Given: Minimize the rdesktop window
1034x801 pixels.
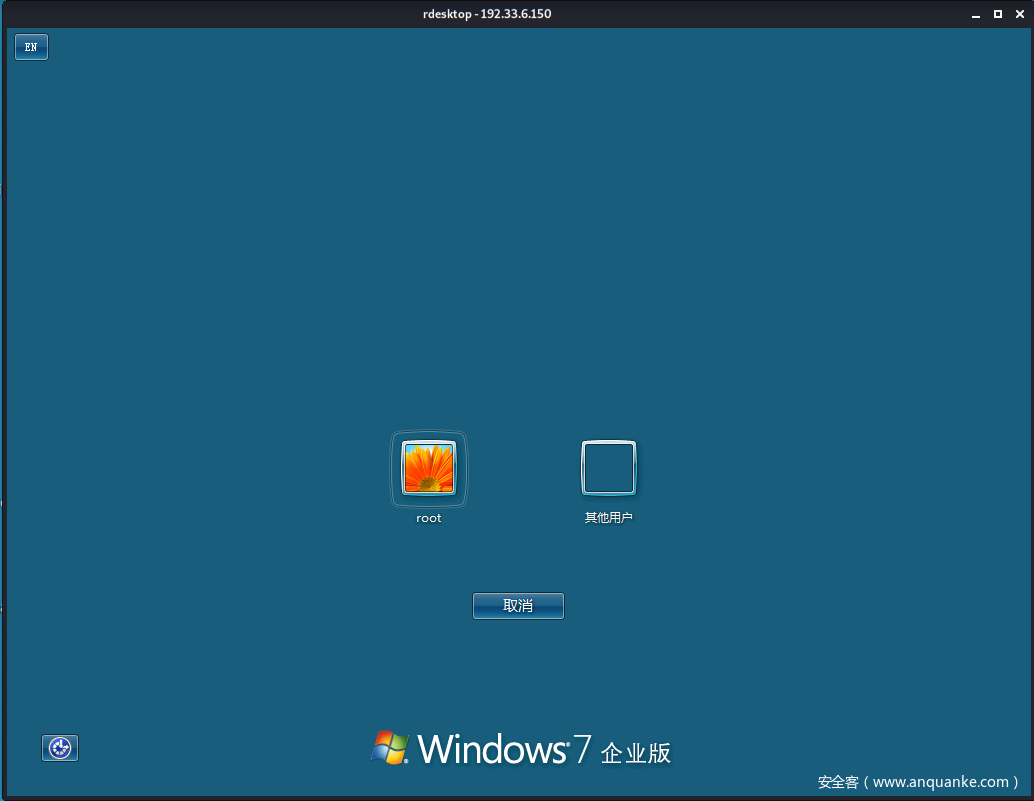Looking at the screenshot, I should [x=976, y=14].
